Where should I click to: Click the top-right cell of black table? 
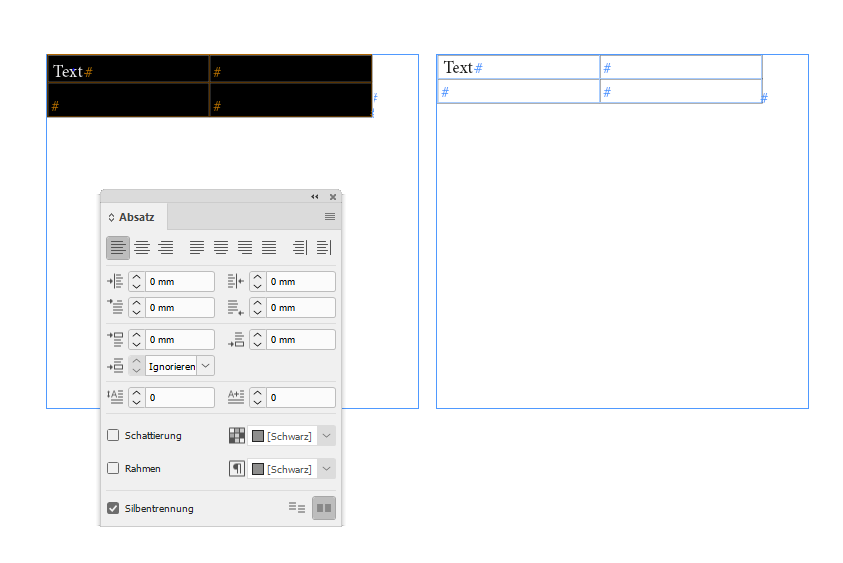point(290,69)
